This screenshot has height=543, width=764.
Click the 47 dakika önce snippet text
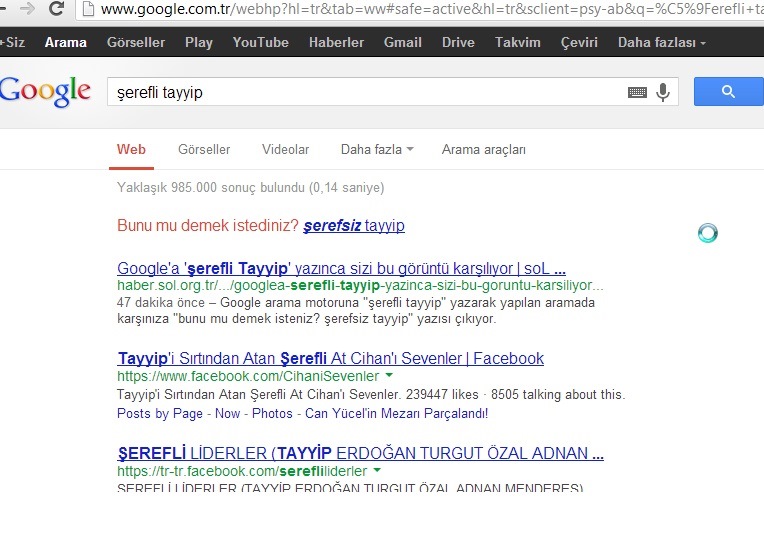click(160, 303)
